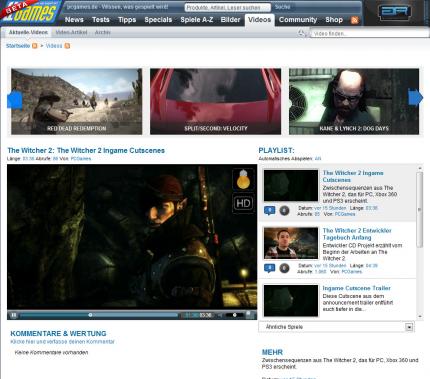Go to Spiele A-Z section
The image size is (430, 379).
(197, 20)
